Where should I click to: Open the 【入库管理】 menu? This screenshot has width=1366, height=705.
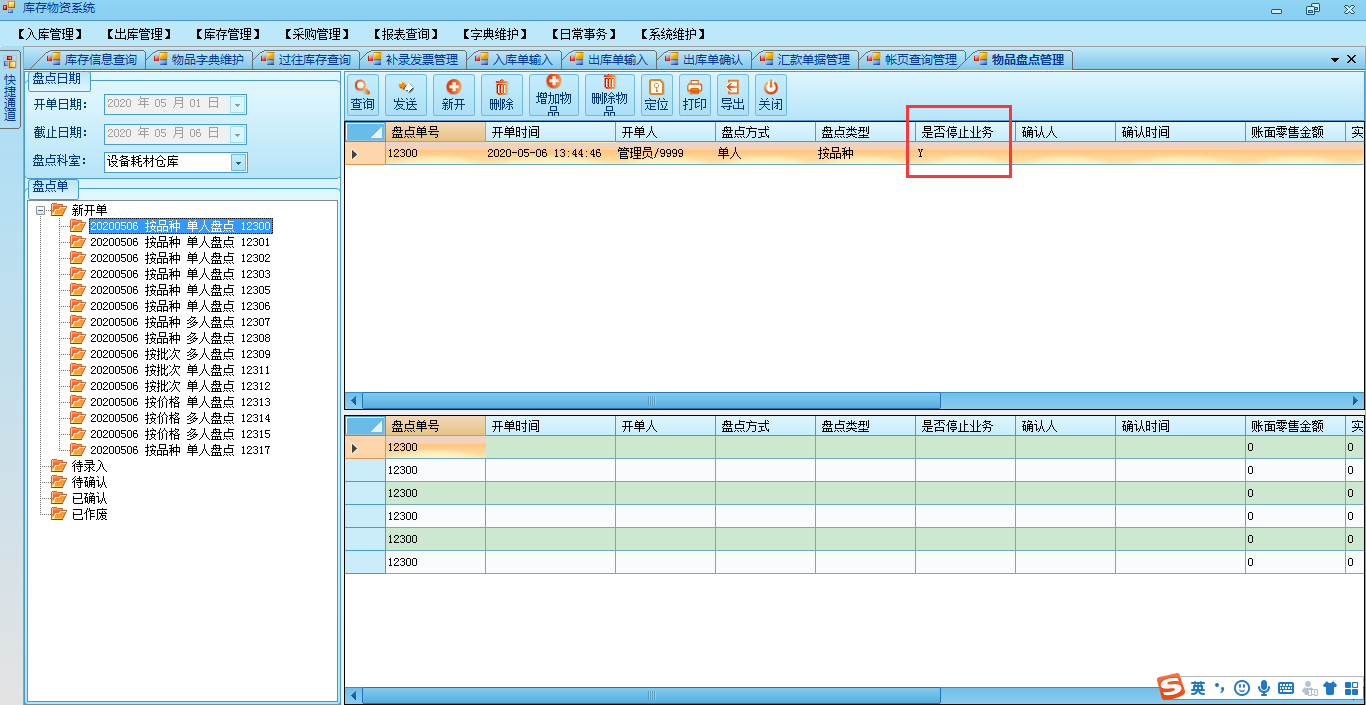[x=50, y=34]
